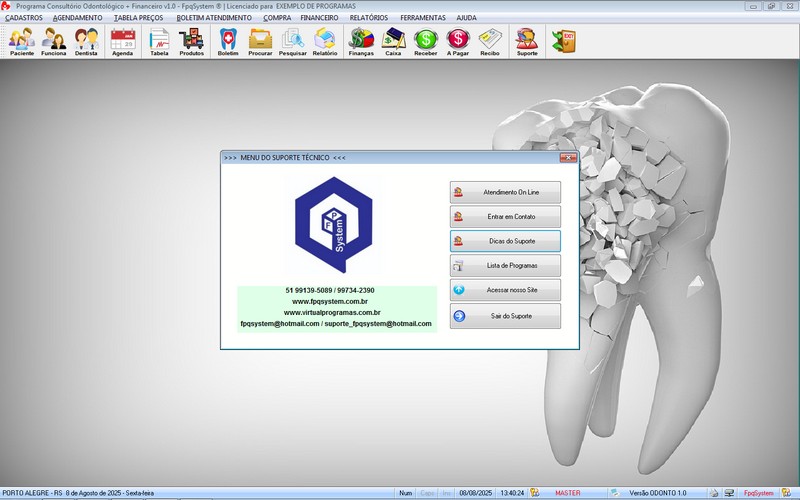Open the Agenda calendar icon
This screenshot has height=500, width=800.
tap(122, 41)
